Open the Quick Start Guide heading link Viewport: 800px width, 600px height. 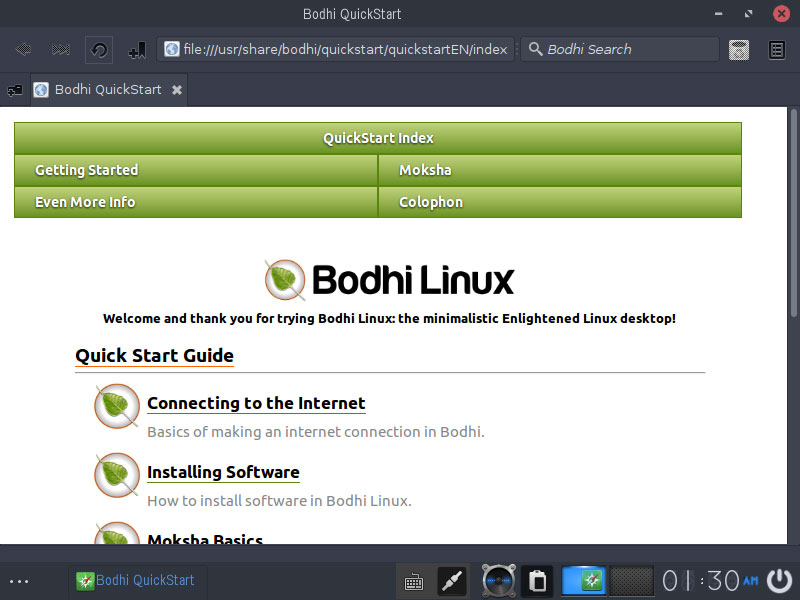[x=155, y=355]
